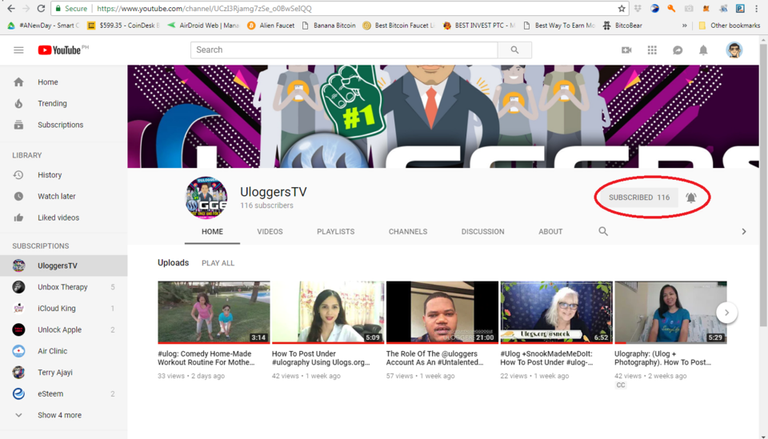This screenshot has height=439, width=768.
Task: Open the Other bookmarks folder
Action: point(729,25)
